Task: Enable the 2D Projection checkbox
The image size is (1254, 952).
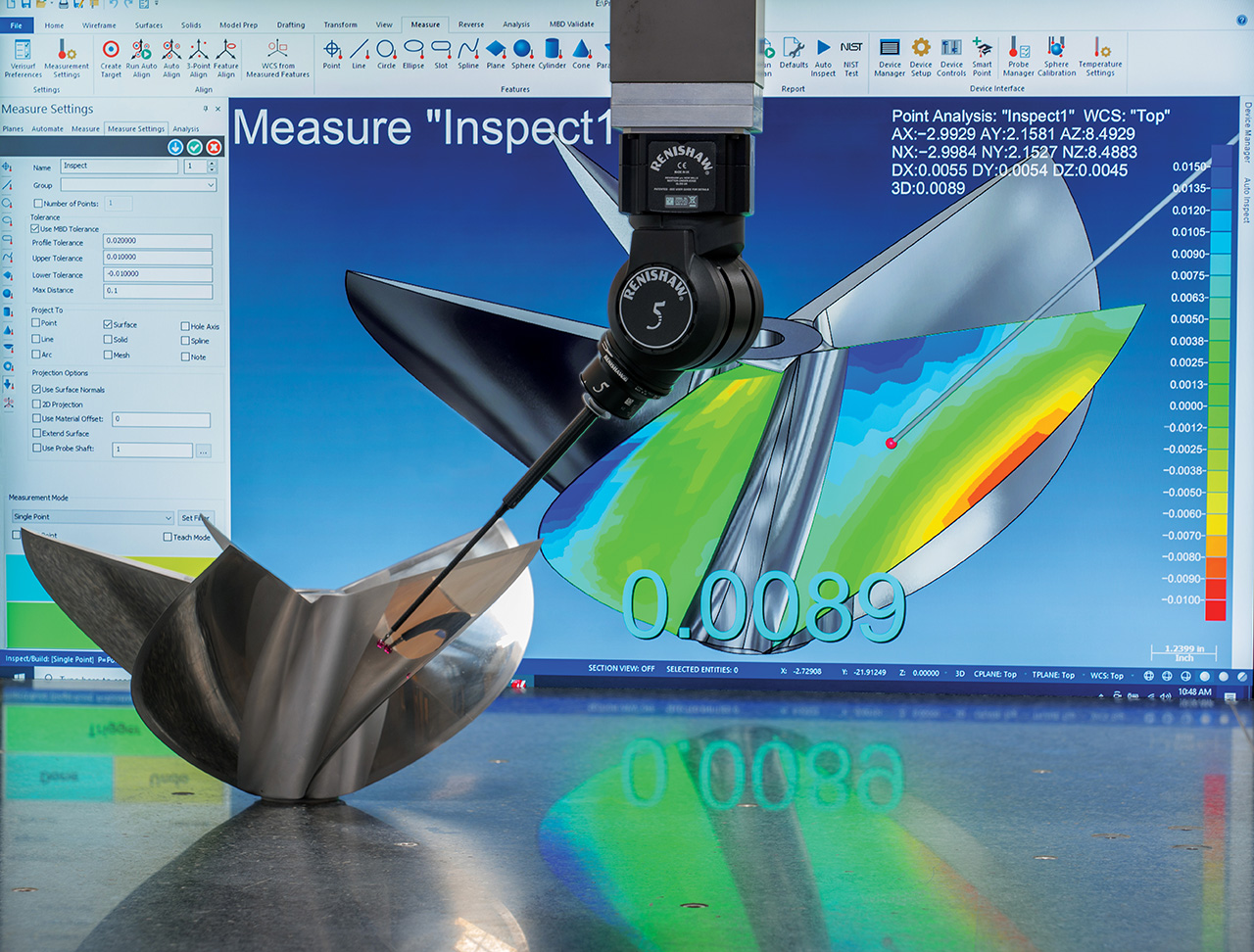Action: (36, 404)
